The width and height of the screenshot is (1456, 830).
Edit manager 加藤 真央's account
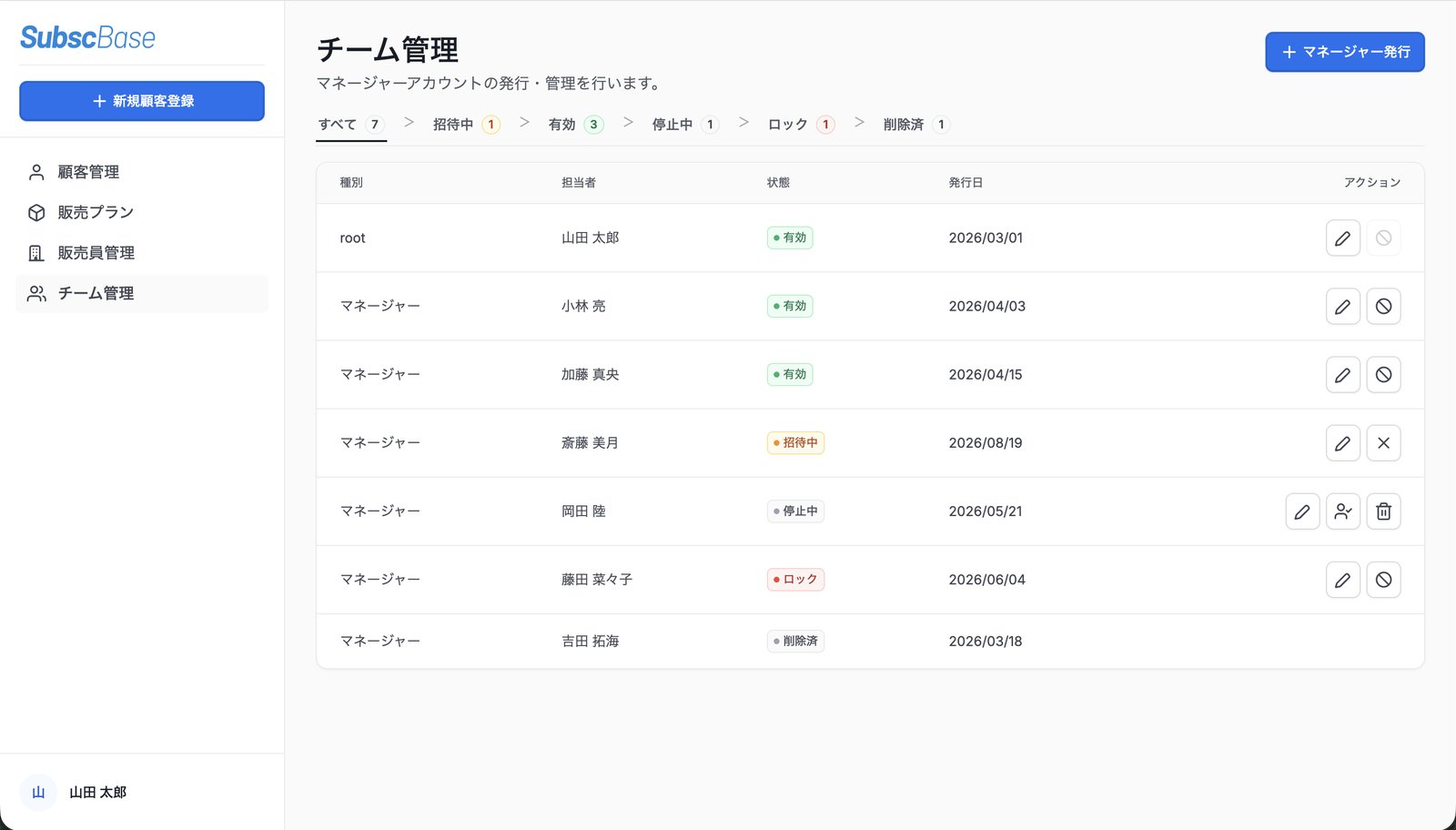pyautogui.click(x=1342, y=375)
